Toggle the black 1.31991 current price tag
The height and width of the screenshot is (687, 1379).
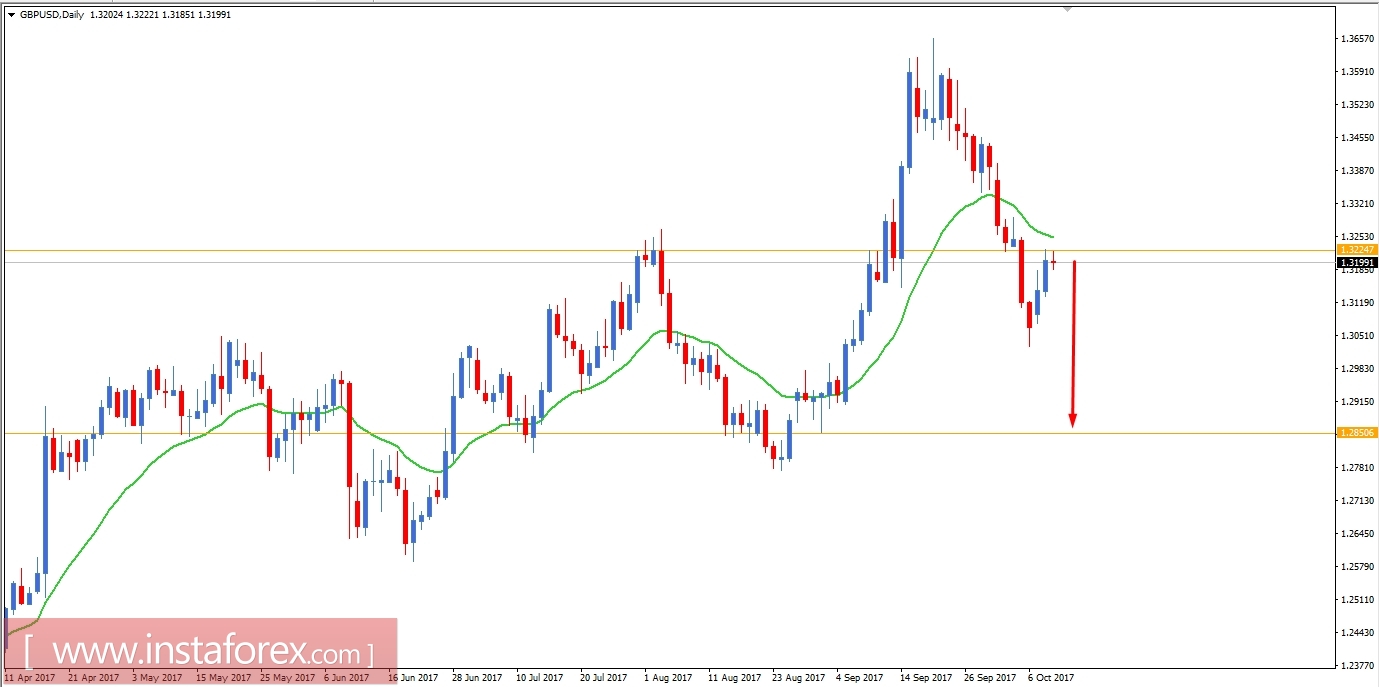click(x=1359, y=262)
